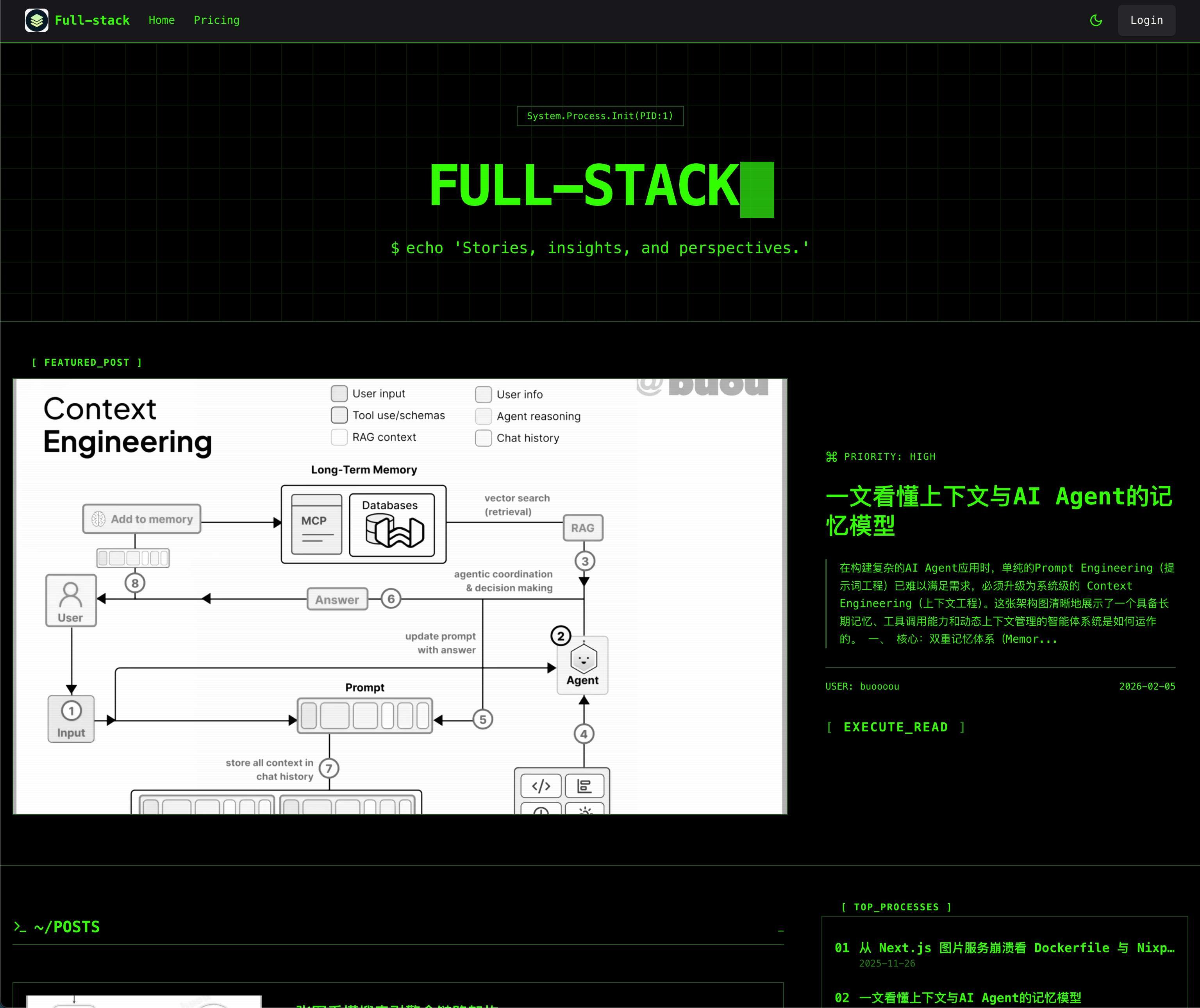The height and width of the screenshot is (1008, 1200).
Task: Click the terminal prompt icon next to ~/POSTS
Action: pos(20,927)
